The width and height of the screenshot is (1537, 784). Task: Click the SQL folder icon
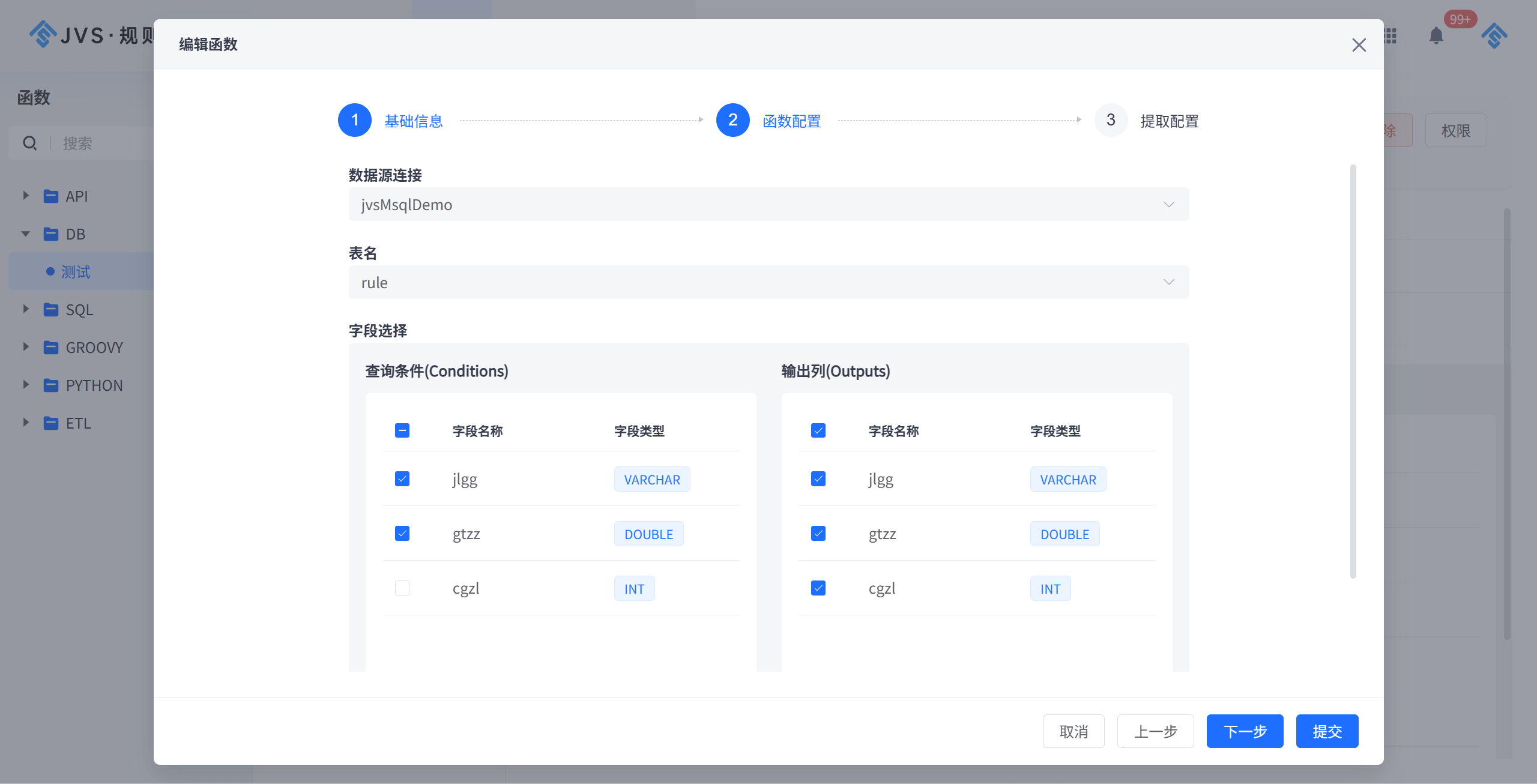[x=51, y=310]
